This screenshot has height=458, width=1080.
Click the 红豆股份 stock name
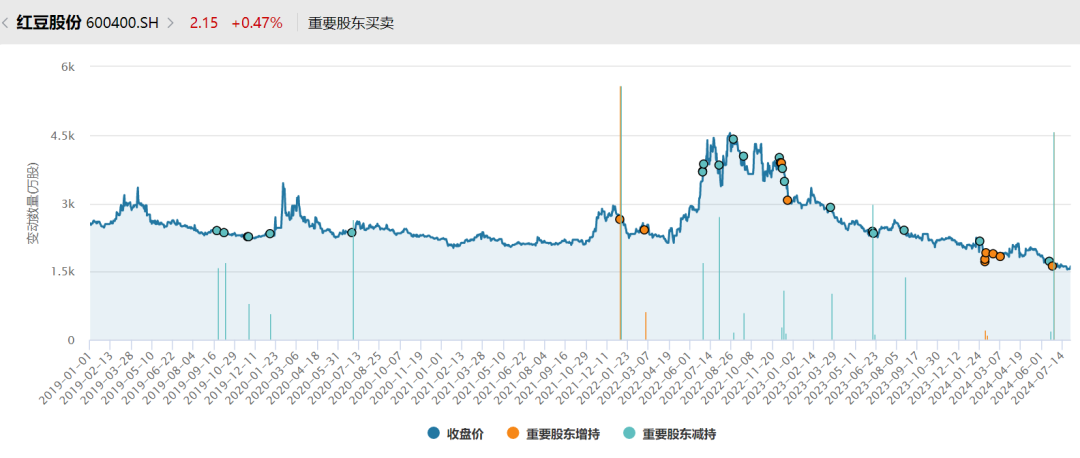[x=49, y=22]
